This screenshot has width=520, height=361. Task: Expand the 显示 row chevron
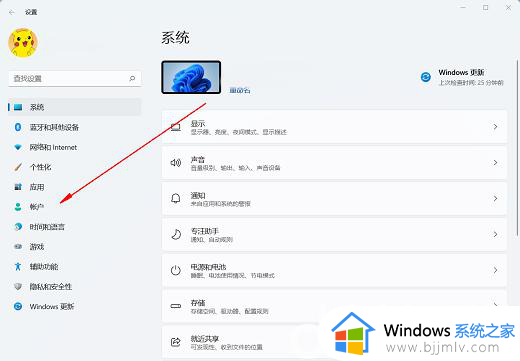[495, 127]
